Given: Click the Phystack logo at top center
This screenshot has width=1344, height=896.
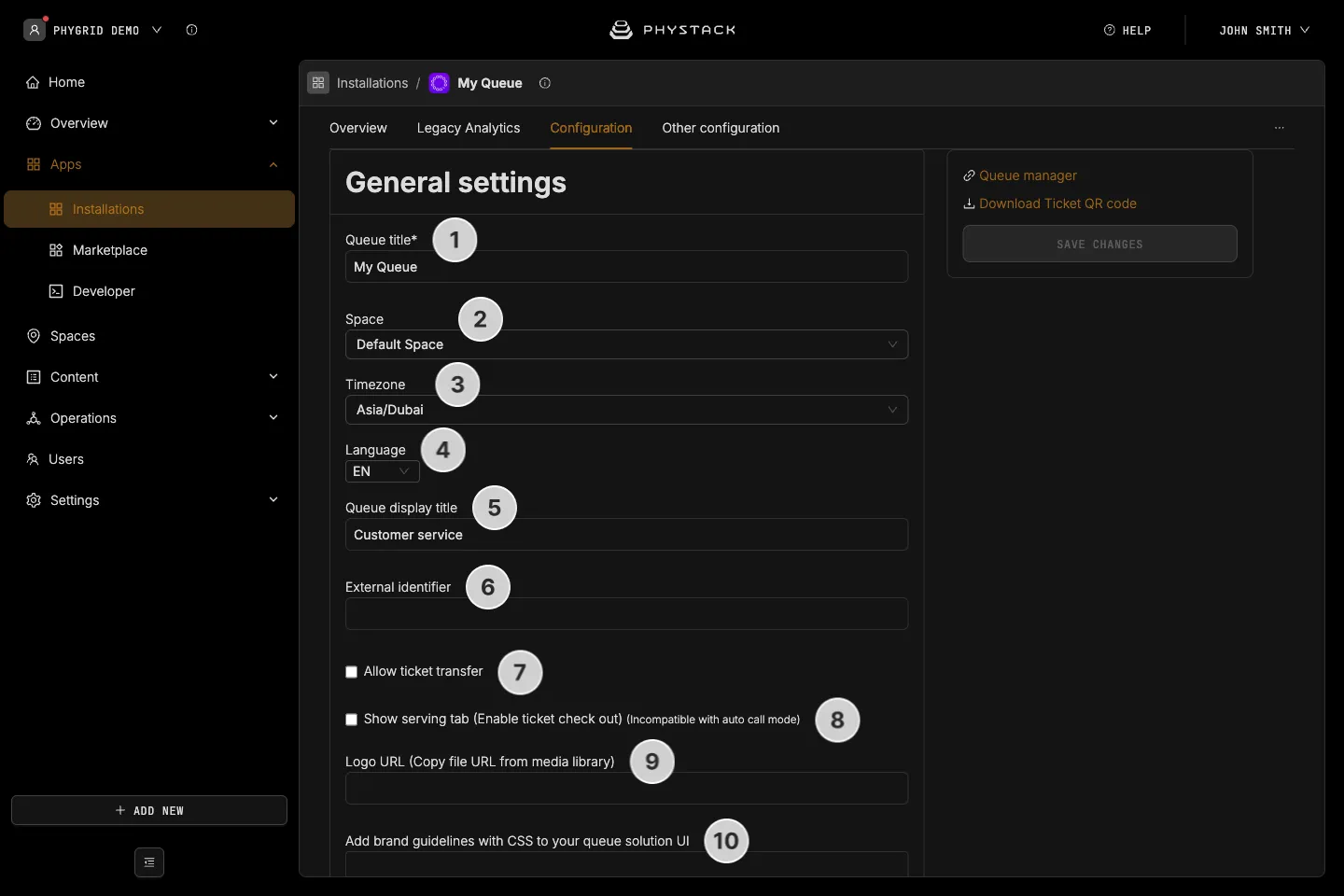Looking at the screenshot, I should point(672,30).
